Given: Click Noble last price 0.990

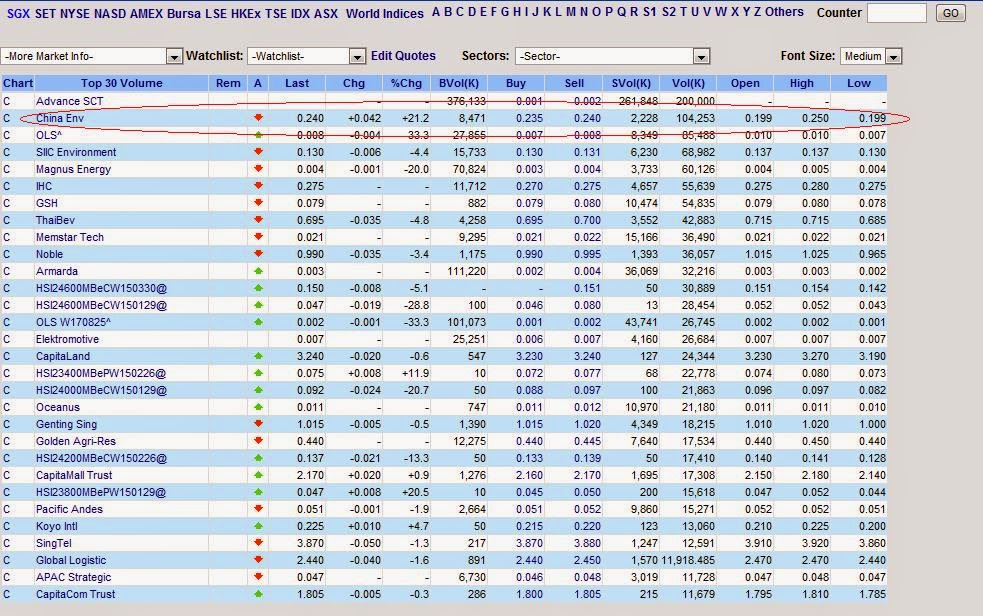Looking at the screenshot, I should pos(310,254).
